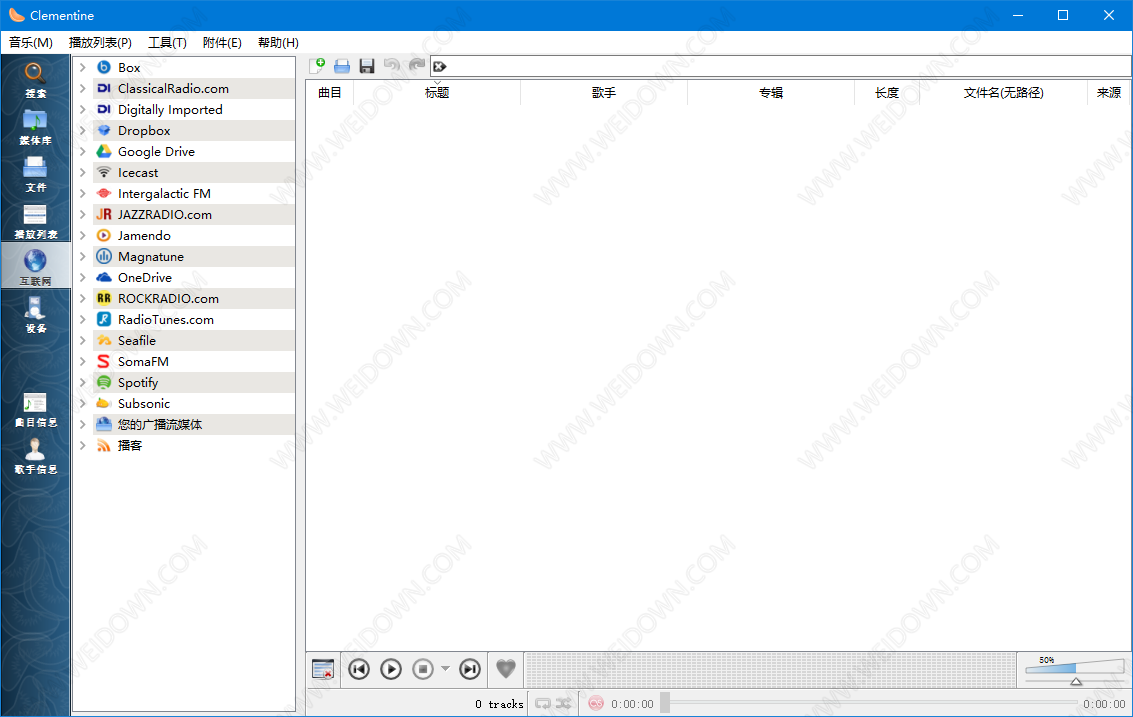Viewport: 1133px width, 717px height.
Task: Sort by the 文件名(无路径) column header
Action: [1003, 93]
